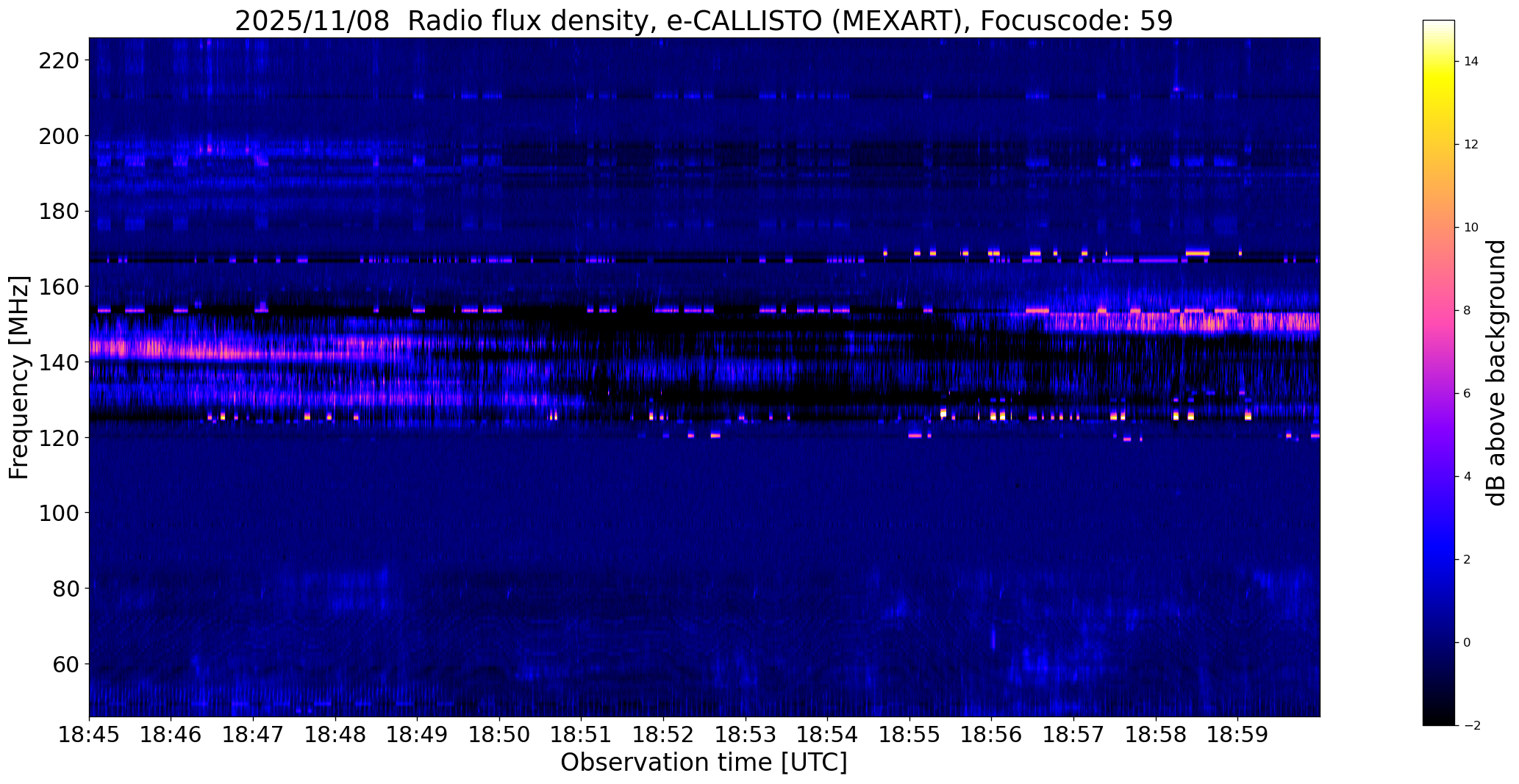Click the 'Frequency [MHz]' y-axis label

[x=19, y=378]
